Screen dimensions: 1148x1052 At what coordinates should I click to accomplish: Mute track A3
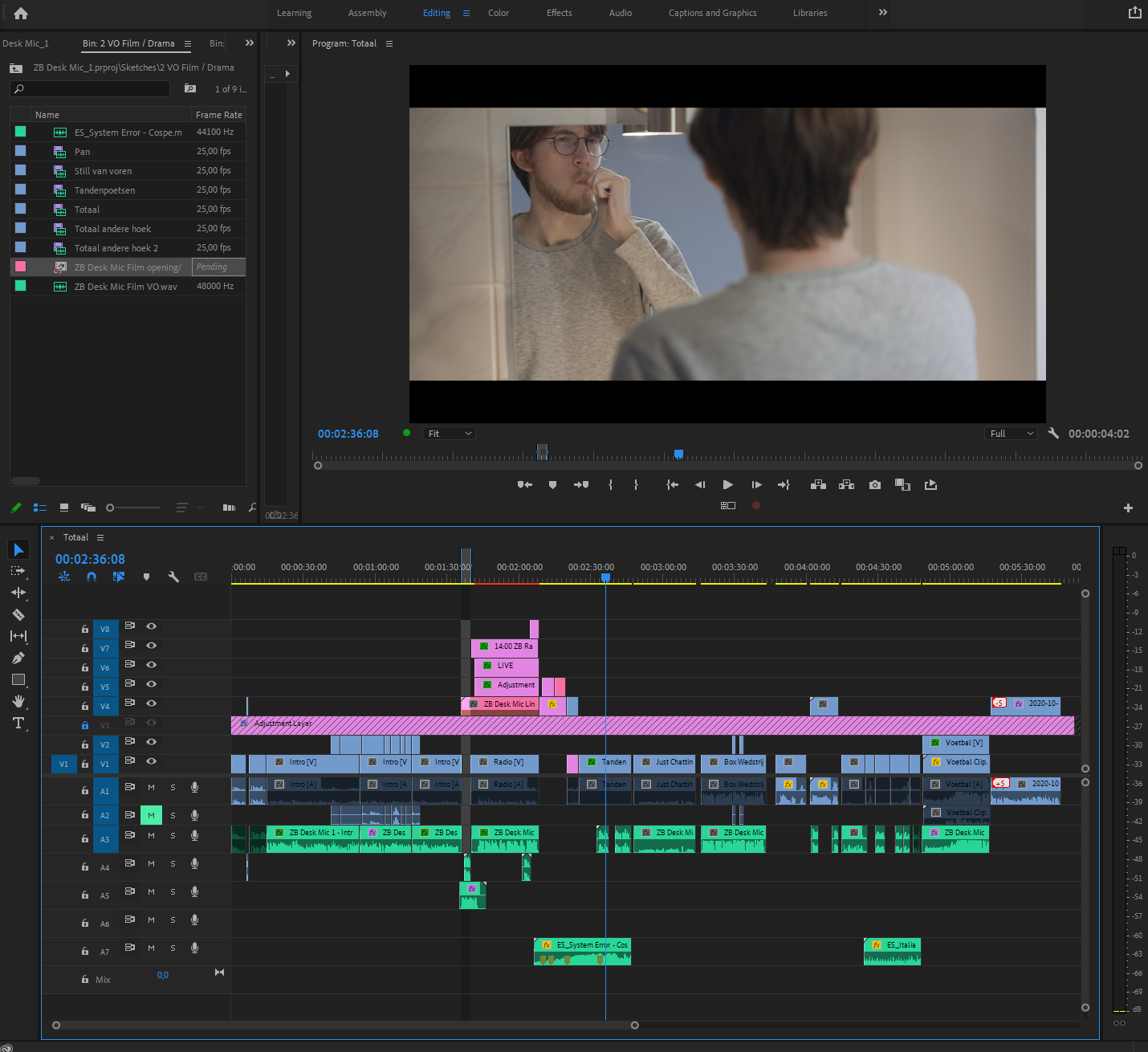click(151, 836)
